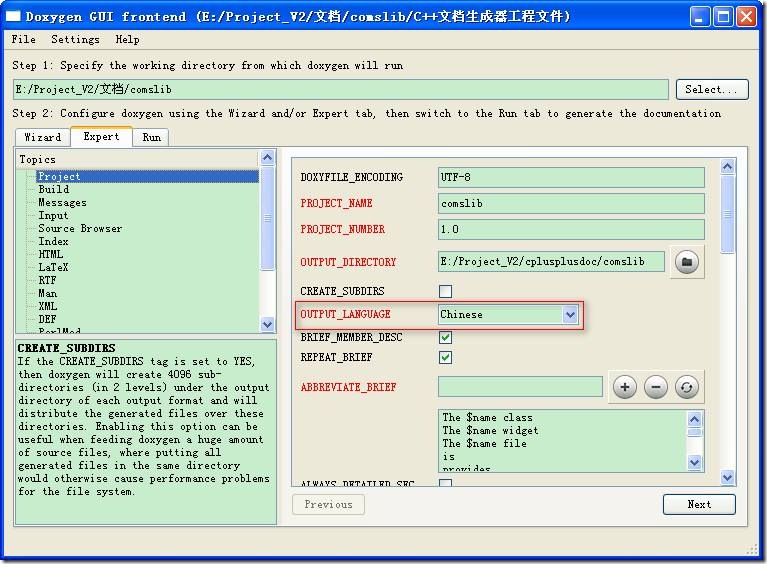Screen dimensions: 767x564
Task: Topics list scroll down arrow
Action: (x=267, y=324)
